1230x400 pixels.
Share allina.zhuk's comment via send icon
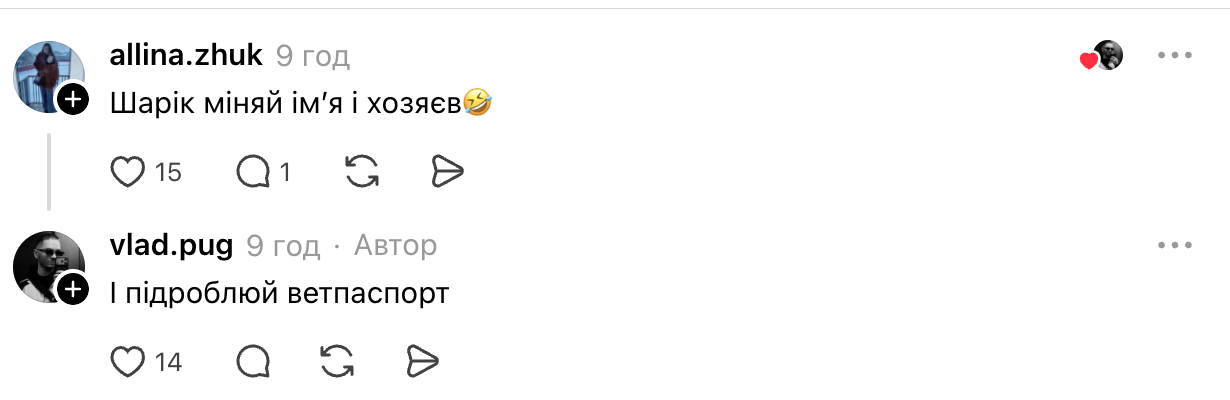pyautogui.click(x=447, y=172)
